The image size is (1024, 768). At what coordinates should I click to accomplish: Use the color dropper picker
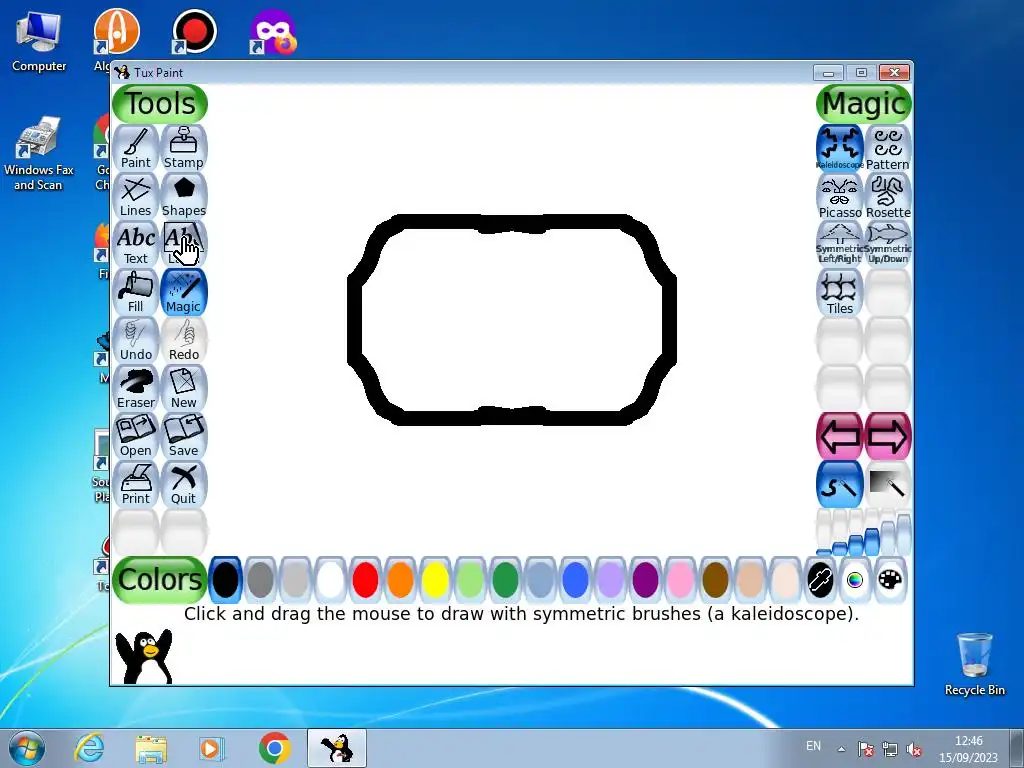[820, 580]
